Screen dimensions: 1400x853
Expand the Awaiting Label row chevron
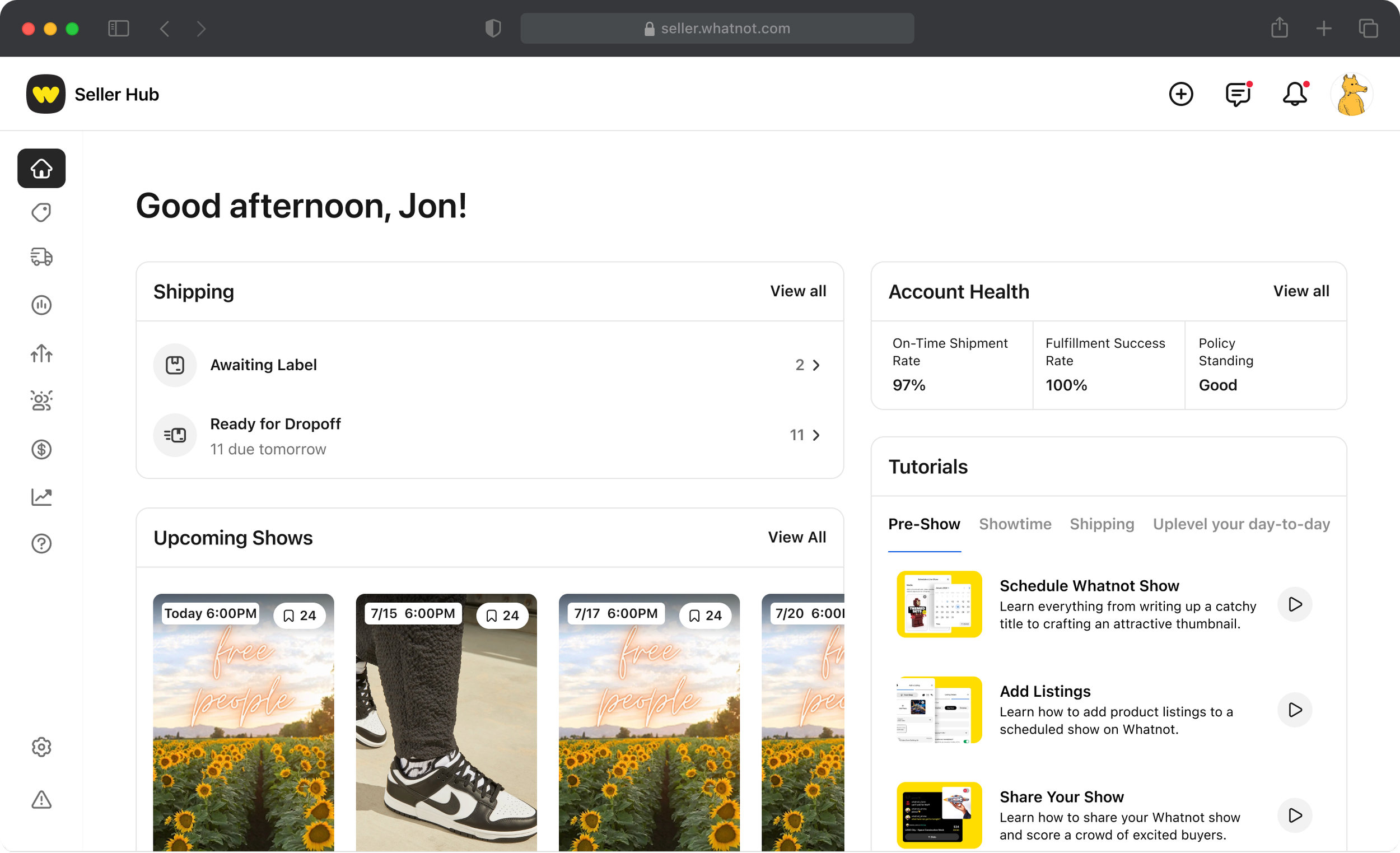[x=816, y=365]
